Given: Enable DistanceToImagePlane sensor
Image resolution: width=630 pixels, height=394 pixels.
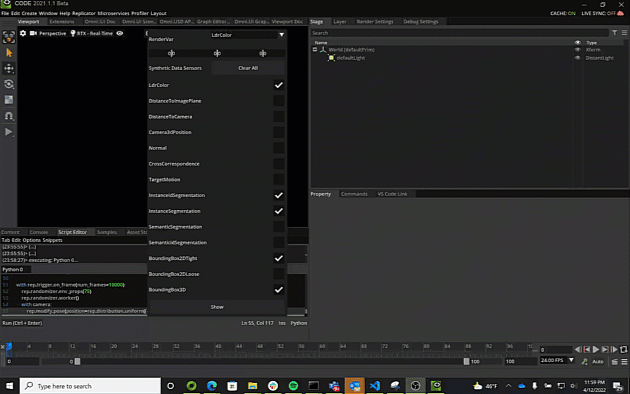Looking at the screenshot, I should pos(278,101).
